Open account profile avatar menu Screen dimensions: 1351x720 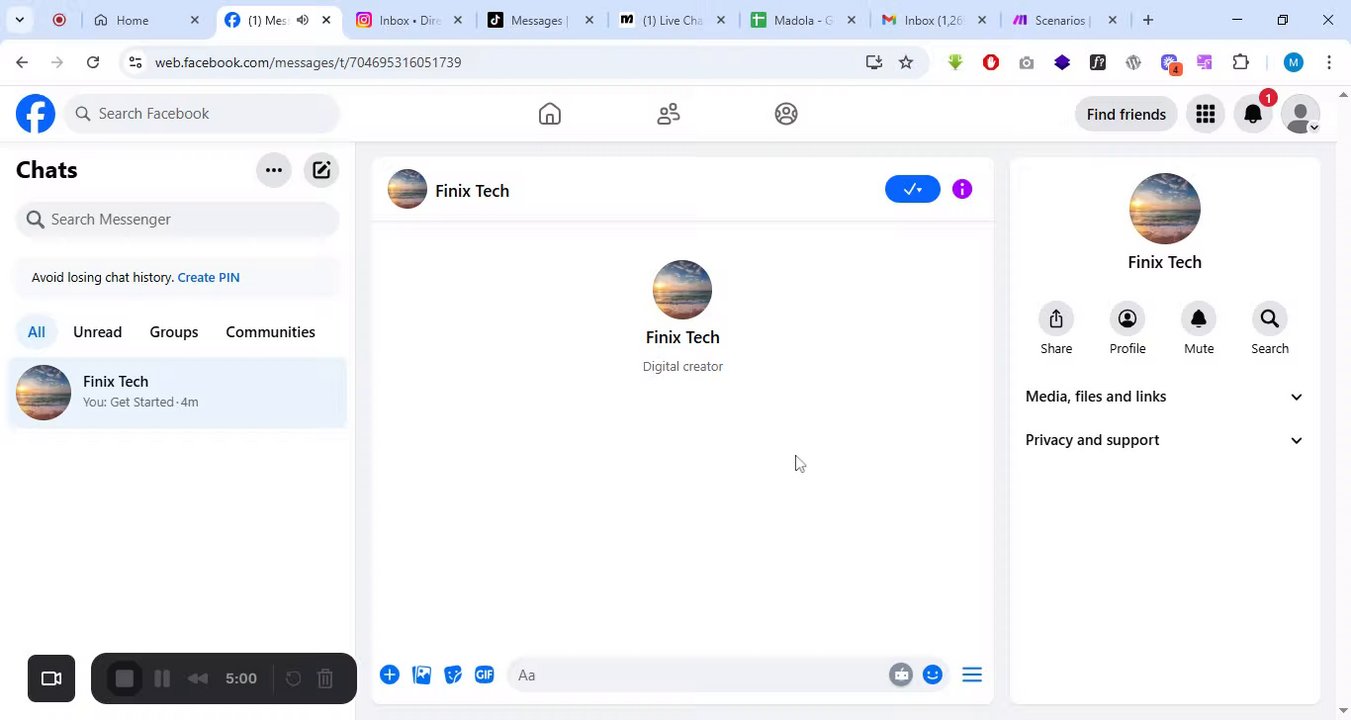point(1300,114)
